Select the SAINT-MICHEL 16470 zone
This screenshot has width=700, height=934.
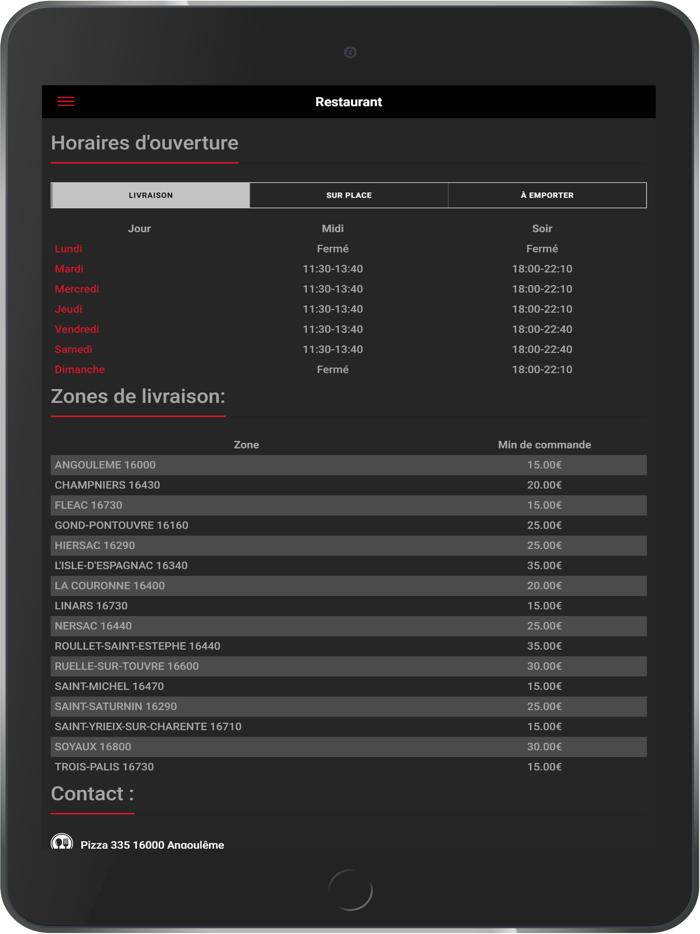click(349, 686)
